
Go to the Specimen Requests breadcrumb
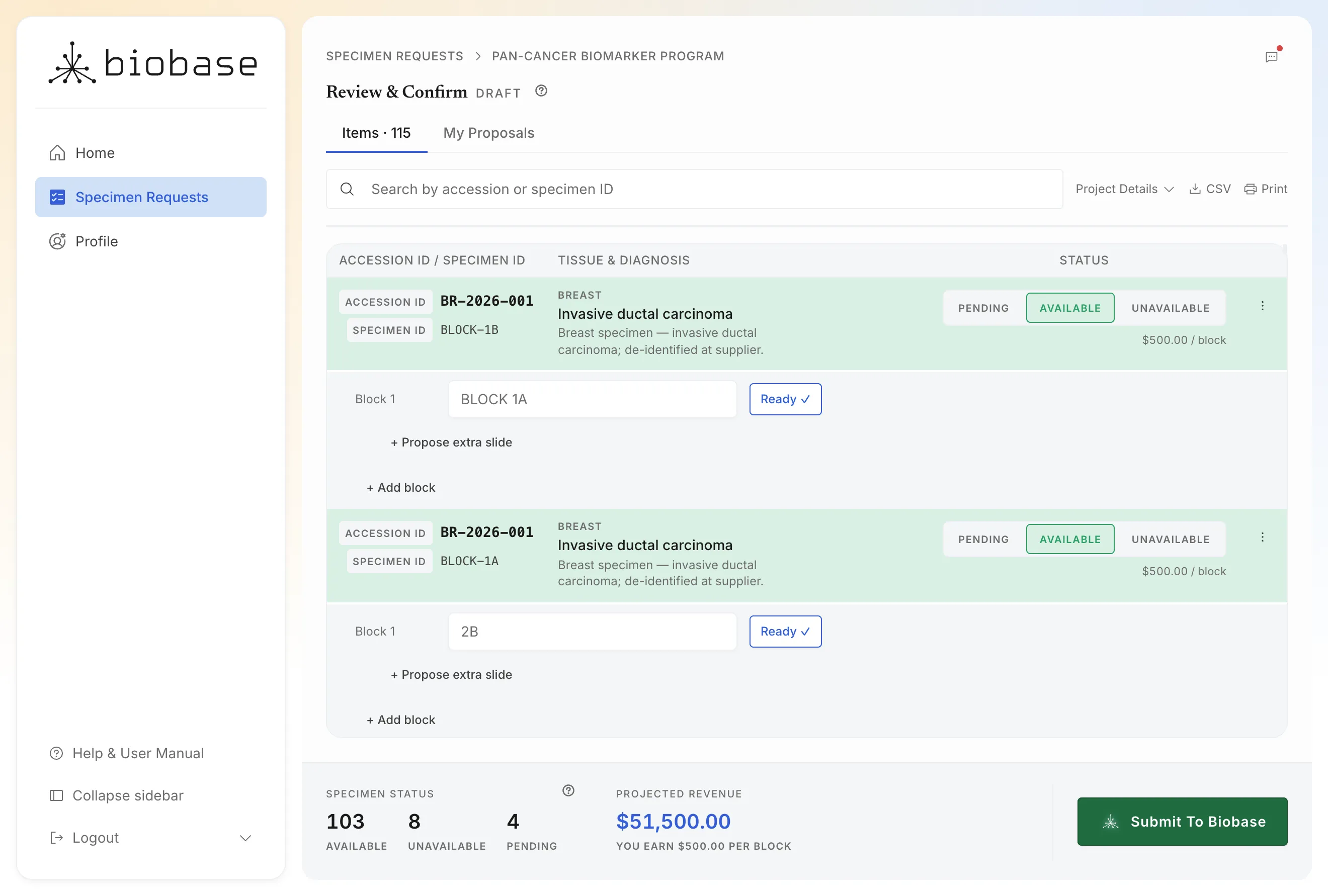pyautogui.click(x=394, y=56)
